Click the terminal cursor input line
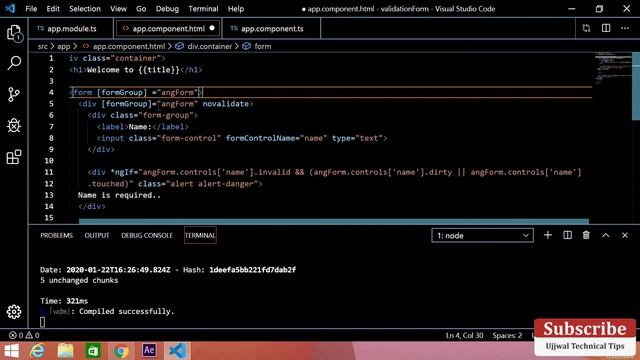This screenshot has height=360, width=640. [42, 322]
